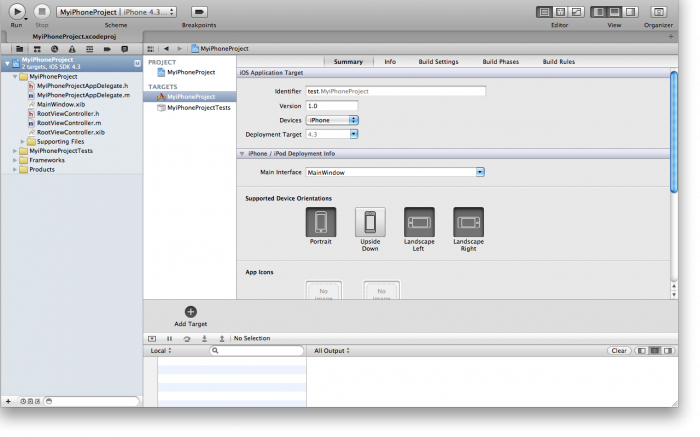Toggle the Portrait orientation

click(x=320, y=222)
